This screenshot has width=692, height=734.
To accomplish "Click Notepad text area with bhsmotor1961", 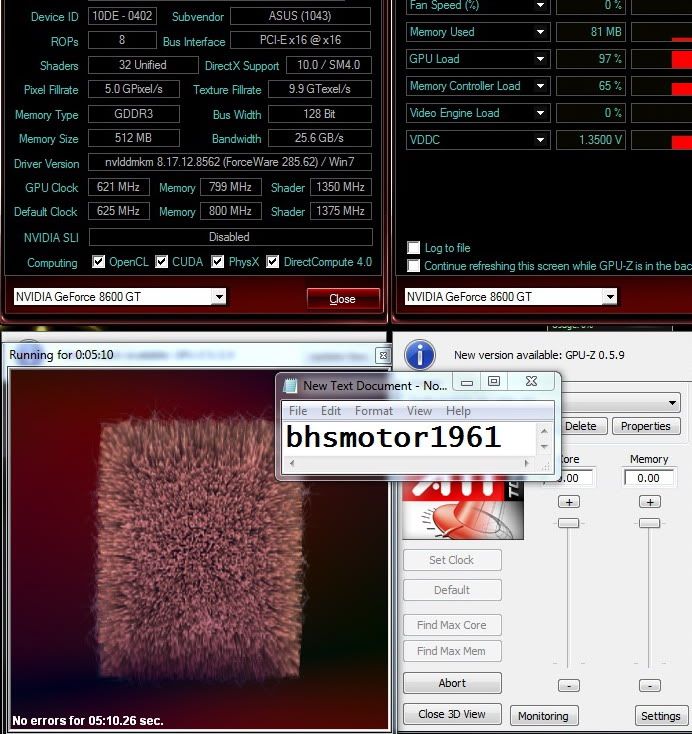I will pos(410,438).
